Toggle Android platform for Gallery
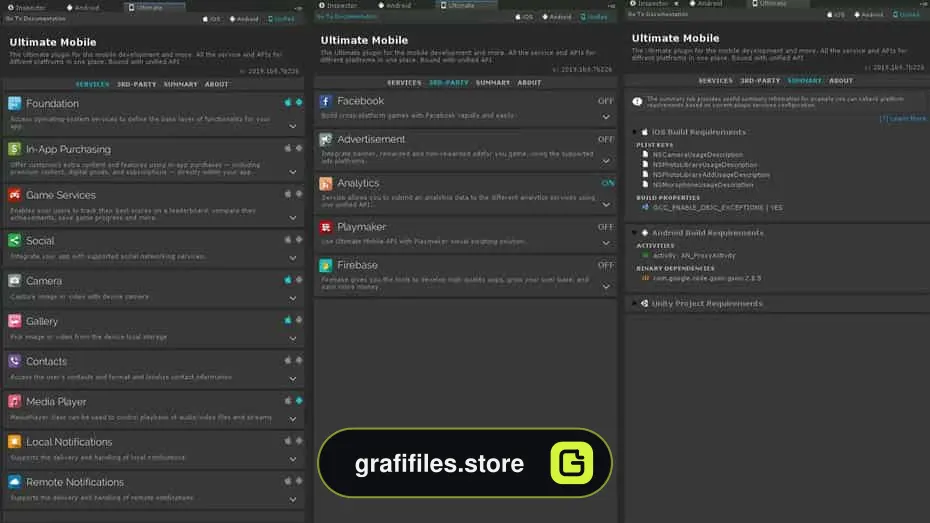The width and height of the screenshot is (930, 523). coord(299,320)
